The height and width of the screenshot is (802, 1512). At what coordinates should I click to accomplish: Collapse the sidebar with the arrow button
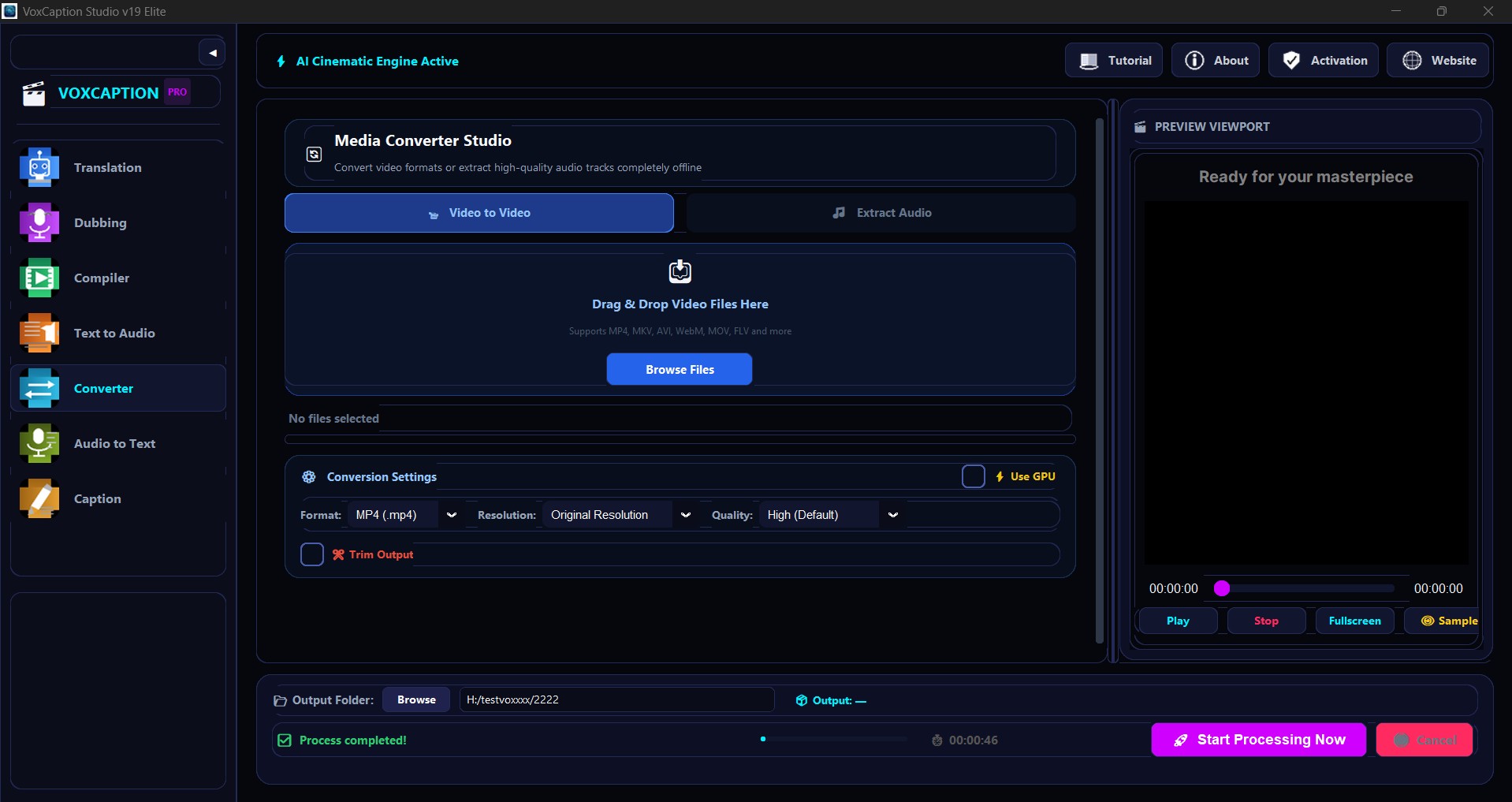click(212, 53)
